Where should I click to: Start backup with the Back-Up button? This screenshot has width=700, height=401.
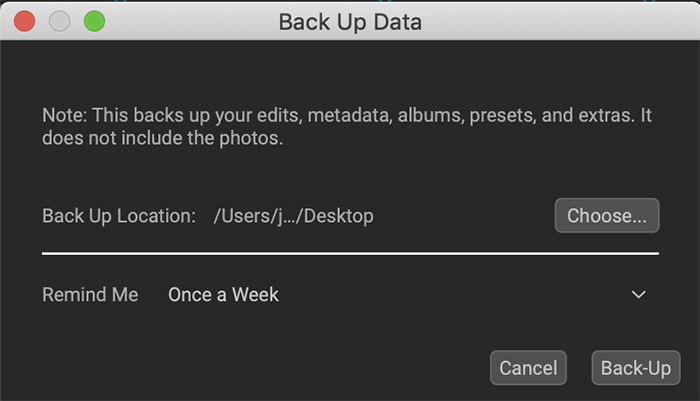click(636, 368)
